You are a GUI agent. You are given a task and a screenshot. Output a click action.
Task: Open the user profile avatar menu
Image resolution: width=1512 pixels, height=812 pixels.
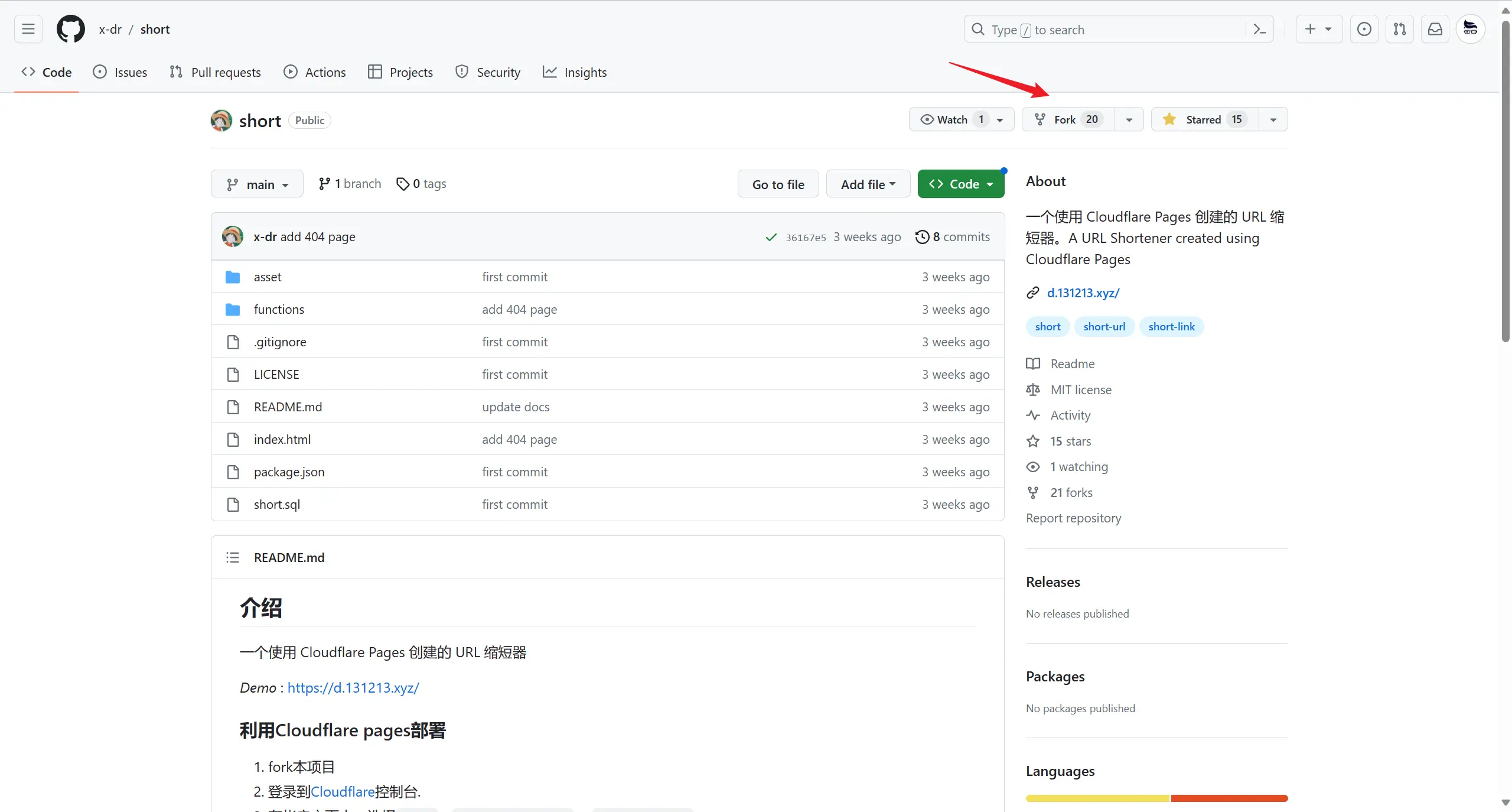(x=1471, y=29)
